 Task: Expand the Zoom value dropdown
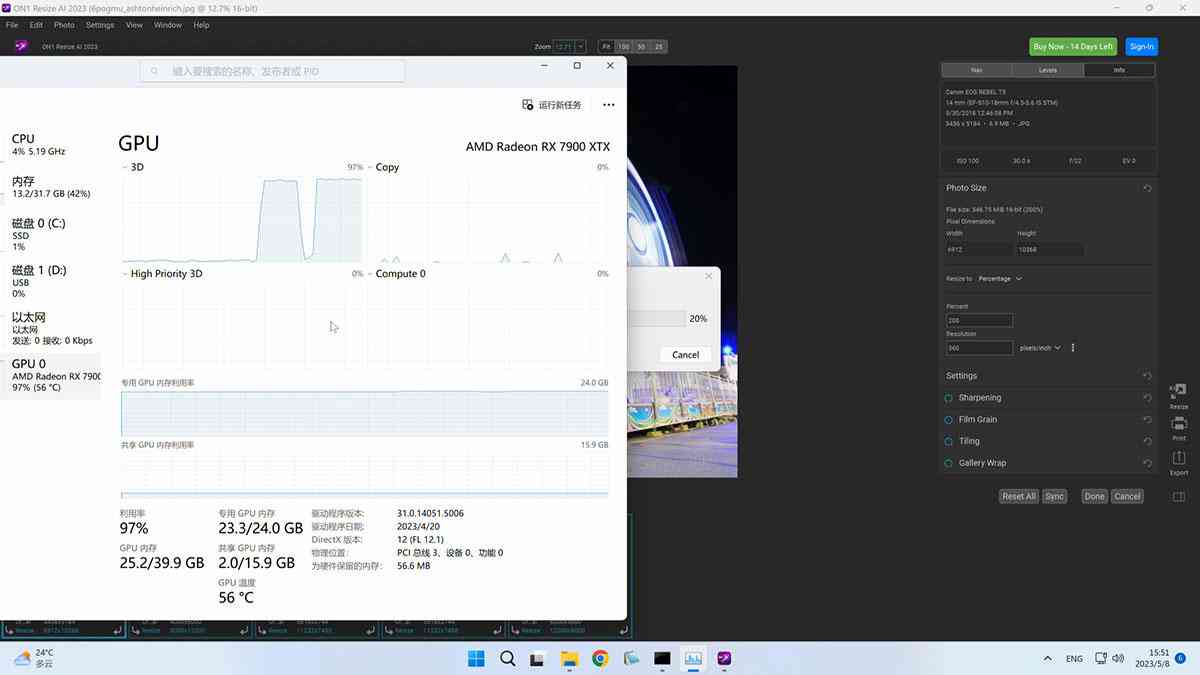click(x=580, y=47)
